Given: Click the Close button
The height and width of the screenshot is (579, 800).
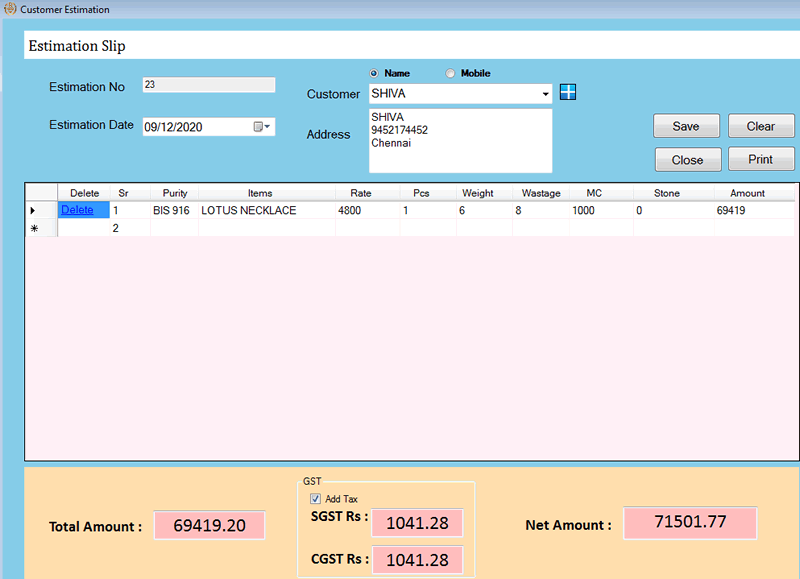Looking at the screenshot, I should [x=688, y=160].
